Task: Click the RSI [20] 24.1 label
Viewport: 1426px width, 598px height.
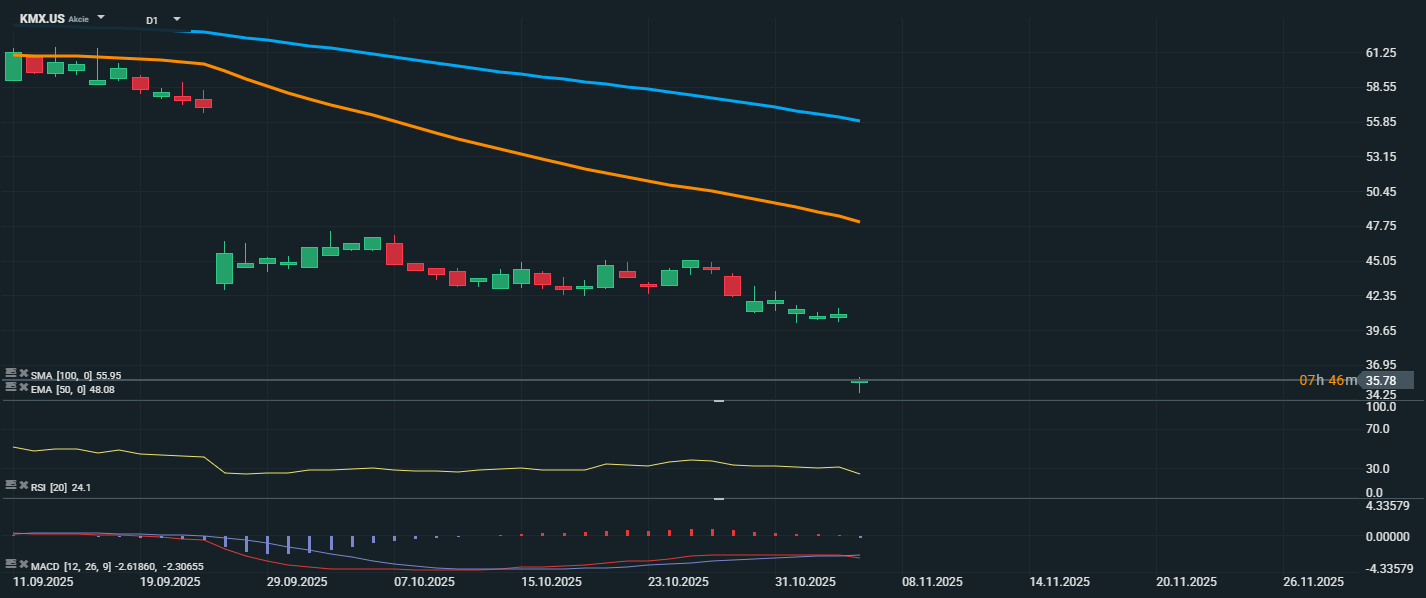Action: (61, 487)
